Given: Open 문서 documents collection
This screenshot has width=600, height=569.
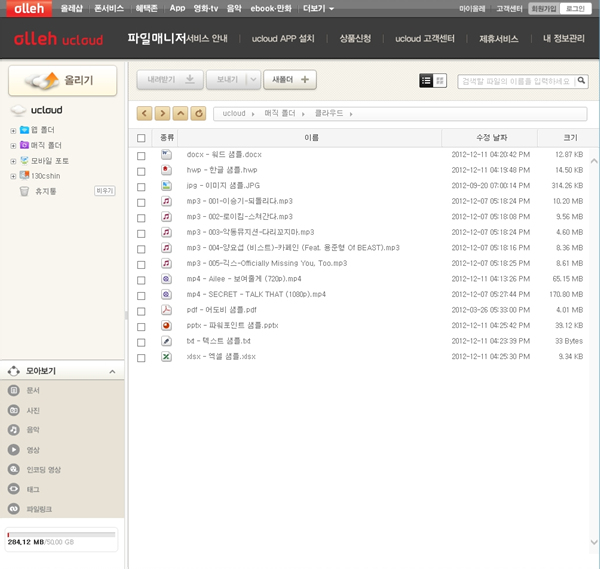Looking at the screenshot, I should point(33,390).
